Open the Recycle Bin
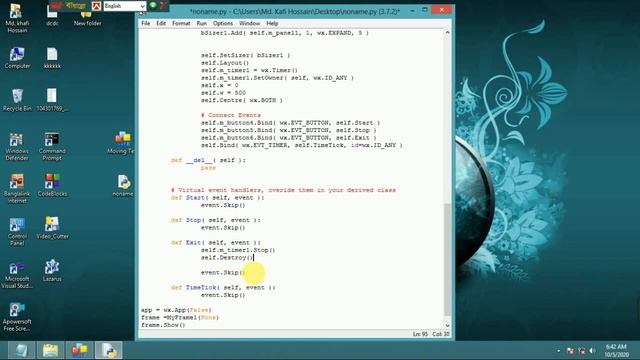The width and height of the screenshot is (640, 360). [17, 100]
